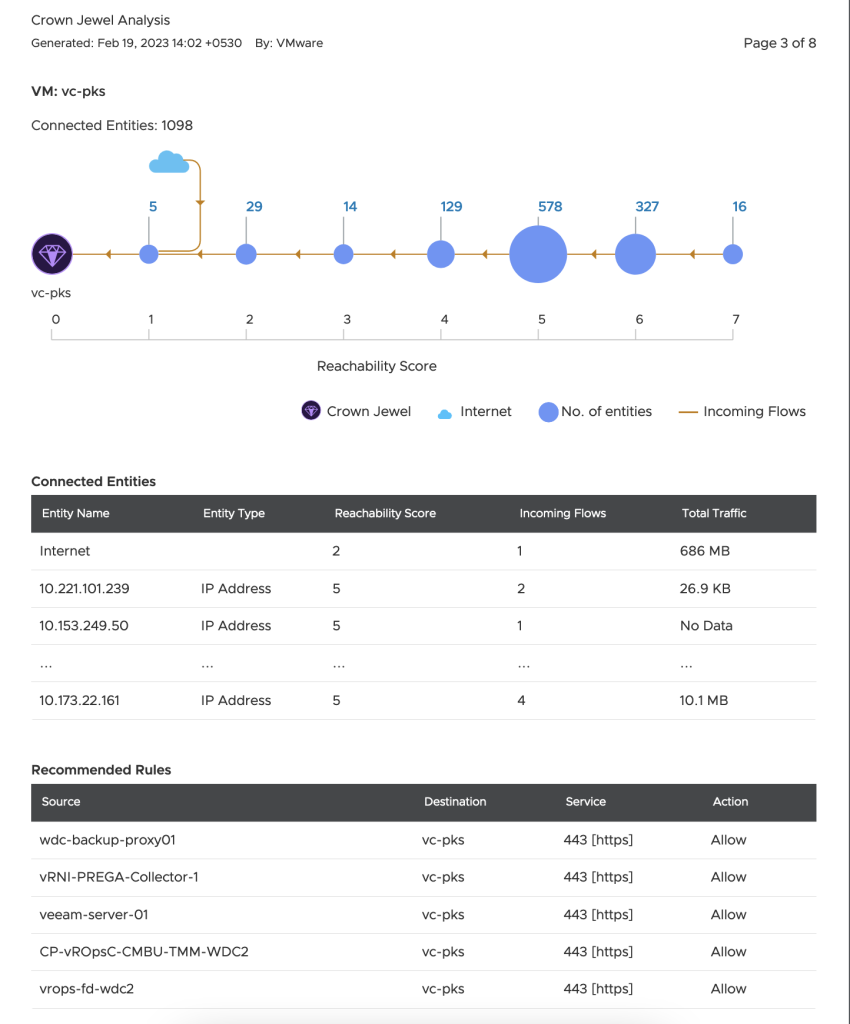Image resolution: width=850 pixels, height=1024 pixels.
Task: Select the largest bubble with 578 entities
Action: click(x=538, y=254)
